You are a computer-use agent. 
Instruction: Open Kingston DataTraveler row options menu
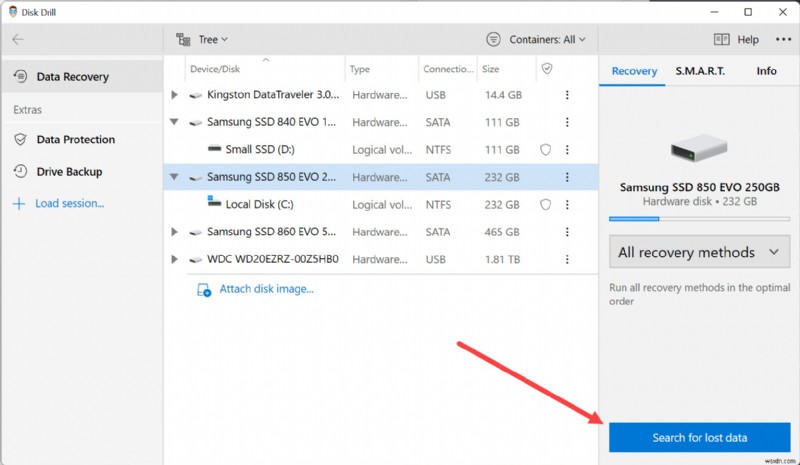pyautogui.click(x=567, y=95)
